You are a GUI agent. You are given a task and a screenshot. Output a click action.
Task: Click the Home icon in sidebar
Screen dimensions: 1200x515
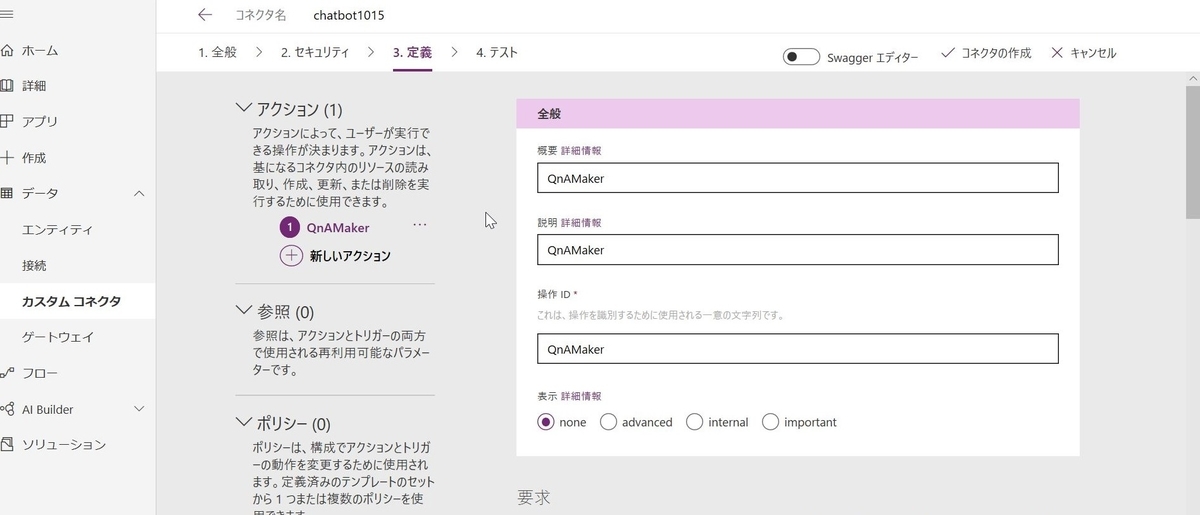[6, 50]
